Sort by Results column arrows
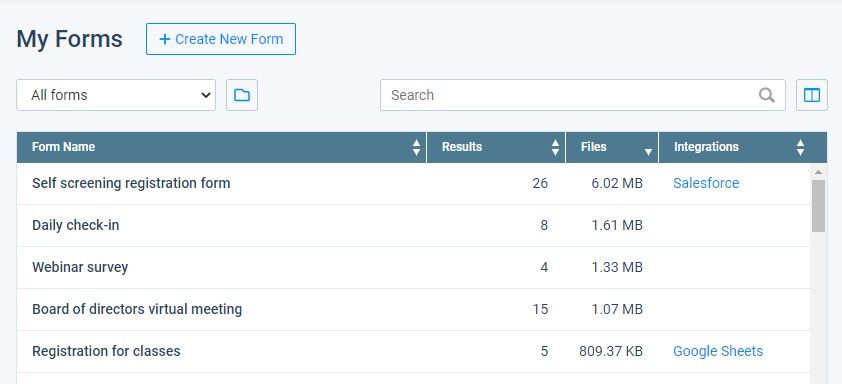 point(555,147)
